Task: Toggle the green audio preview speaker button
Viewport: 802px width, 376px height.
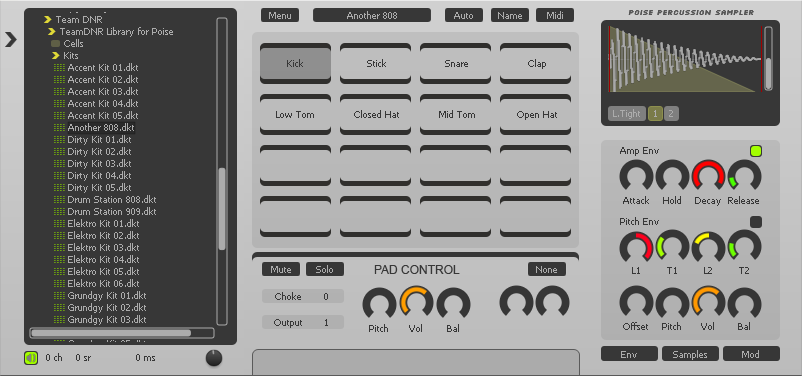Action: click(x=31, y=358)
